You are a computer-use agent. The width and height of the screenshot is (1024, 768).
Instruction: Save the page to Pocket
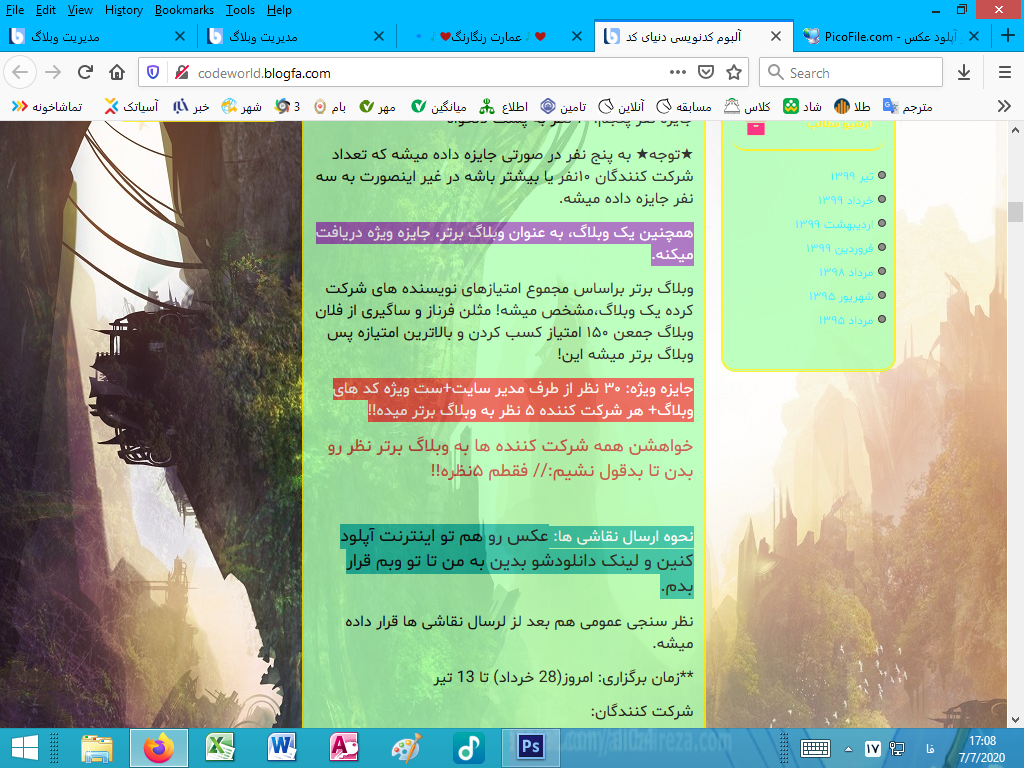(706, 73)
